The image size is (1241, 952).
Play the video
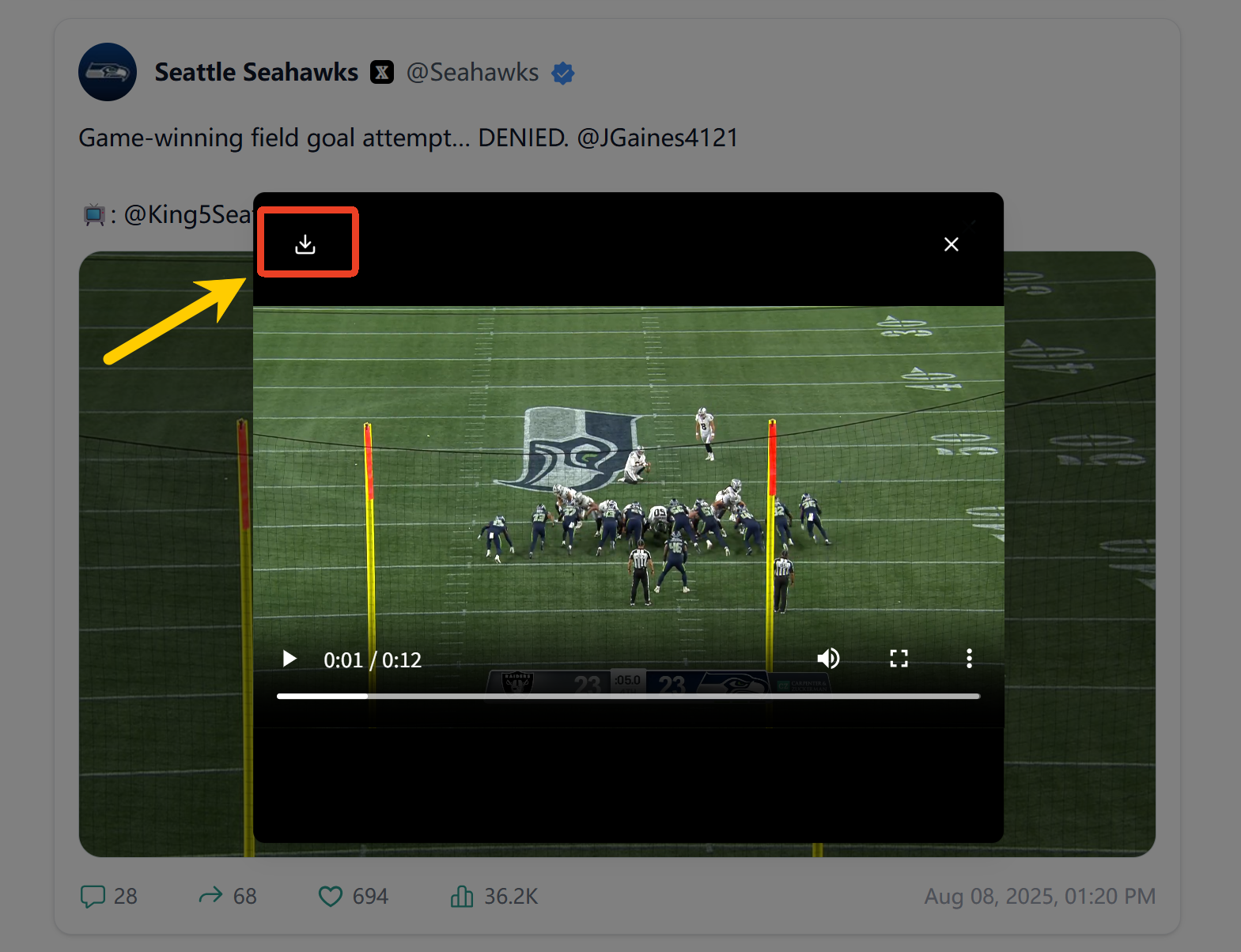click(x=289, y=659)
